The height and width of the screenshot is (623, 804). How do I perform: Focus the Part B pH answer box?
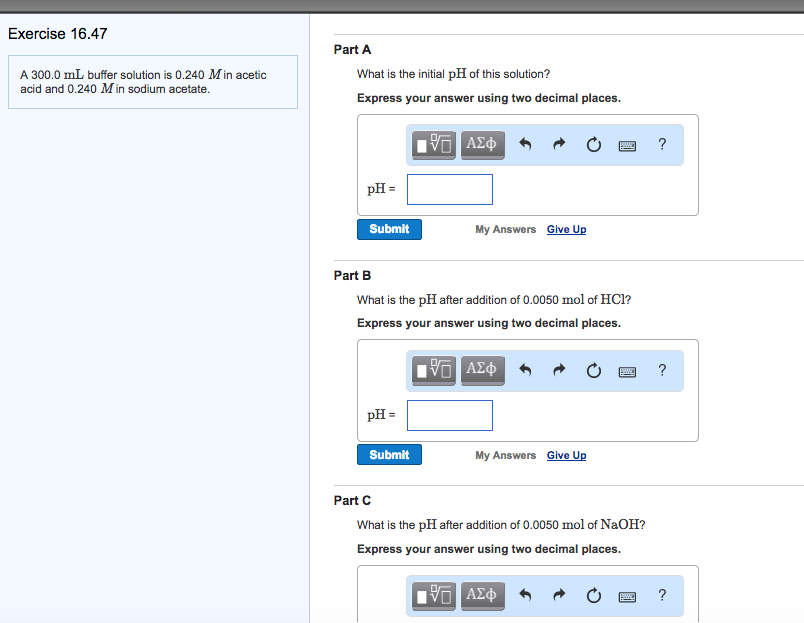(x=450, y=415)
